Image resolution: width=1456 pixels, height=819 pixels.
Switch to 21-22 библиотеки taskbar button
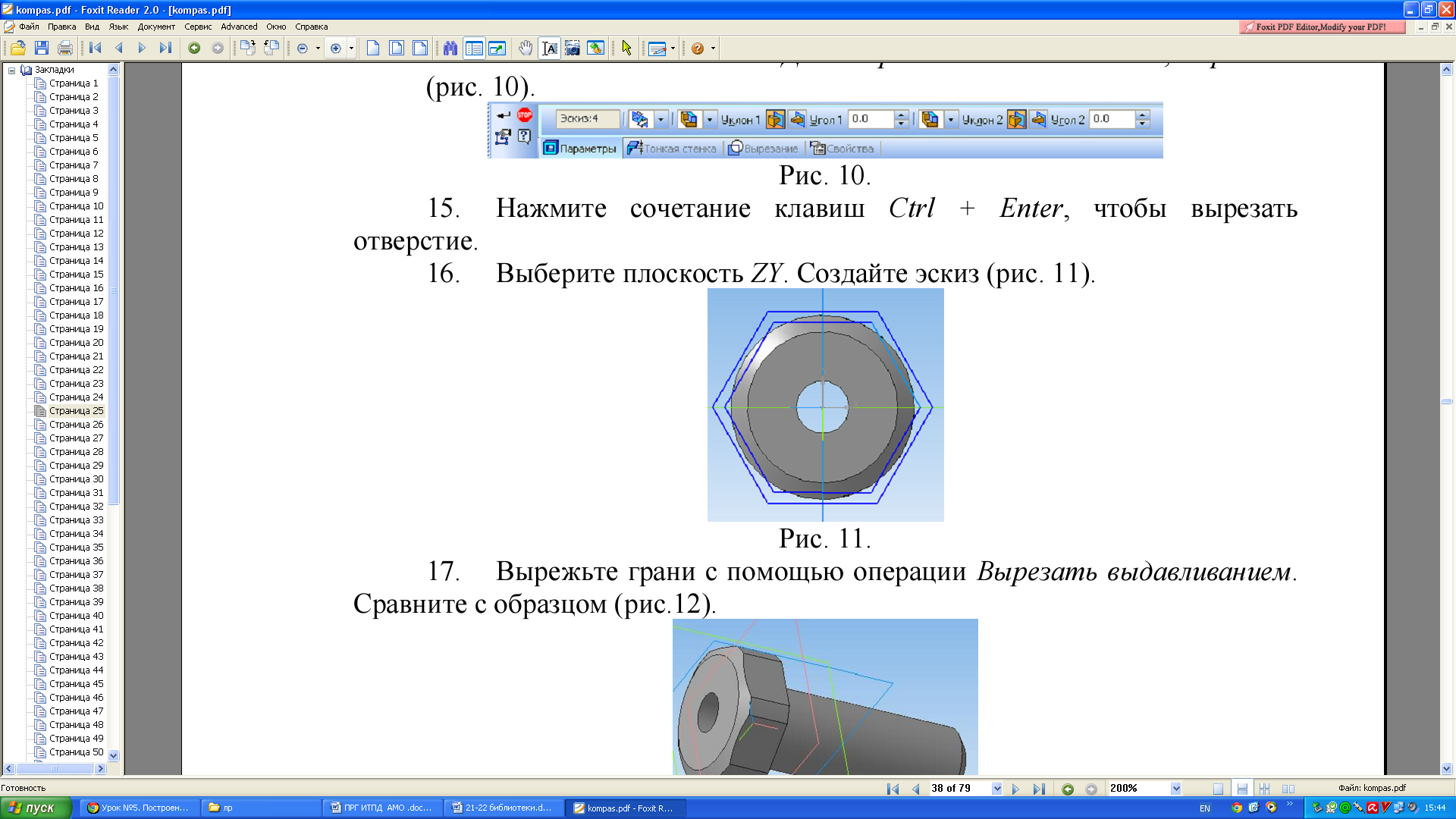504,808
